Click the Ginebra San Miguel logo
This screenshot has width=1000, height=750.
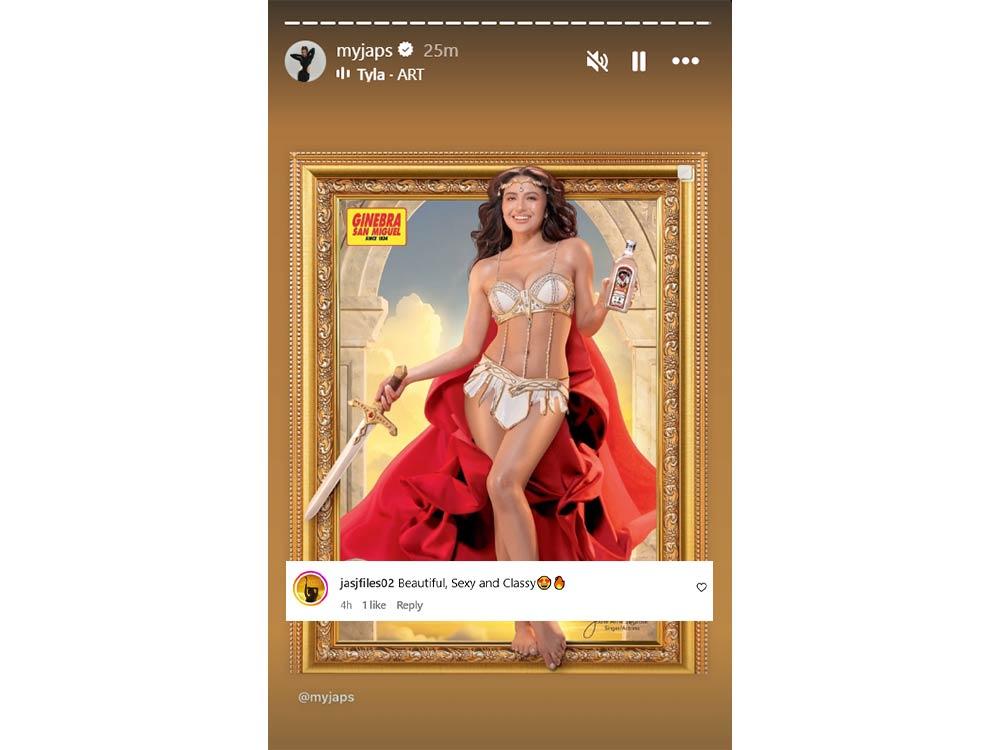point(377,226)
